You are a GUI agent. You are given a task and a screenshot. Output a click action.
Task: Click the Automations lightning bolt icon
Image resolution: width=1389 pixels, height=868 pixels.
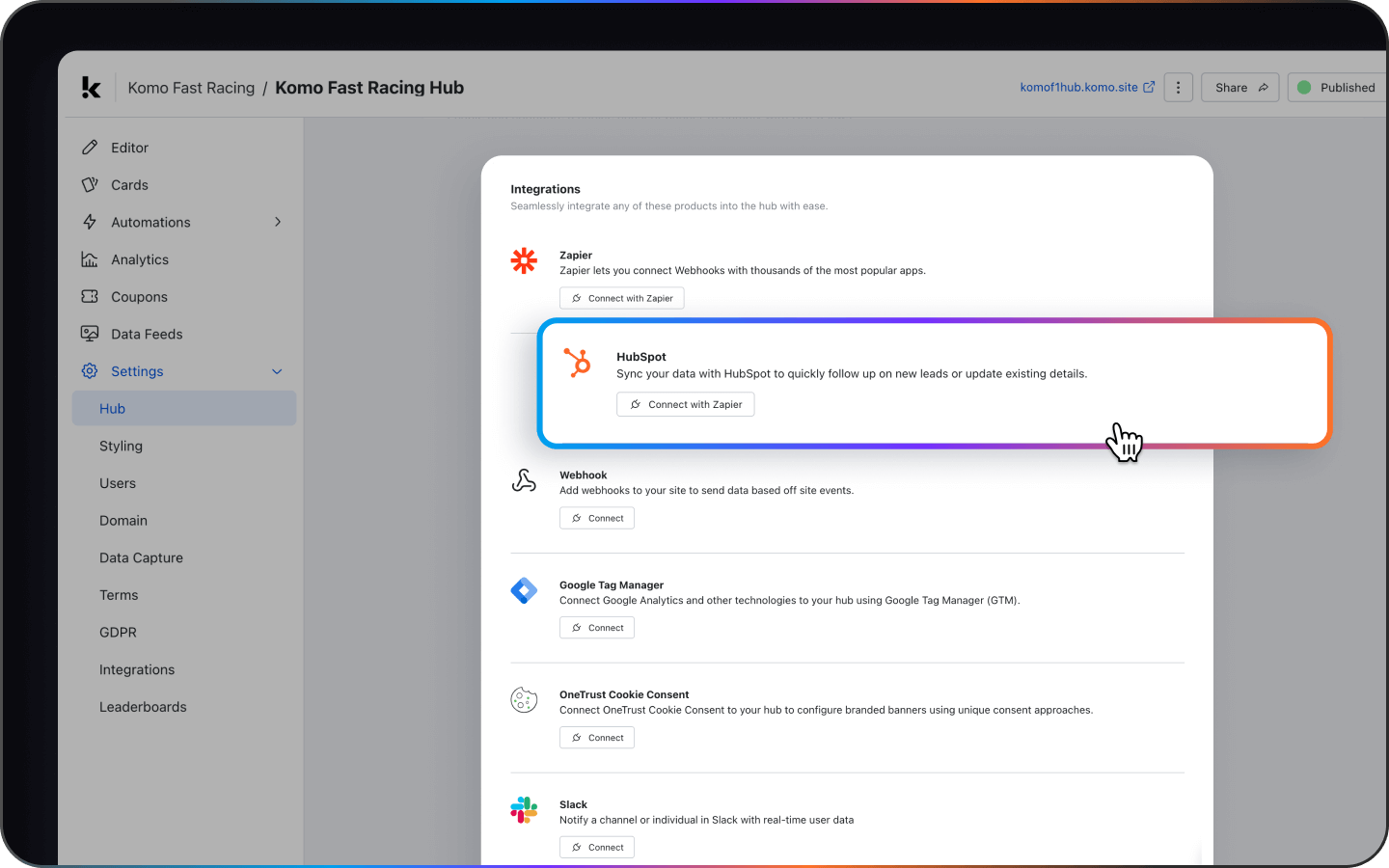[x=90, y=222]
